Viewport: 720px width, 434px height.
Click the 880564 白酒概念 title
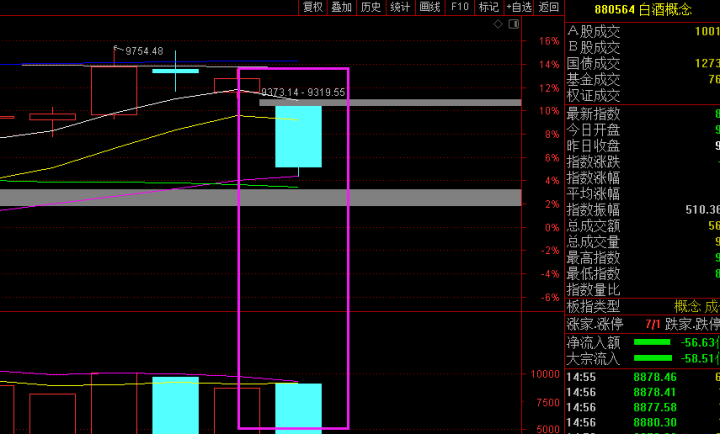pyautogui.click(x=643, y=8)
